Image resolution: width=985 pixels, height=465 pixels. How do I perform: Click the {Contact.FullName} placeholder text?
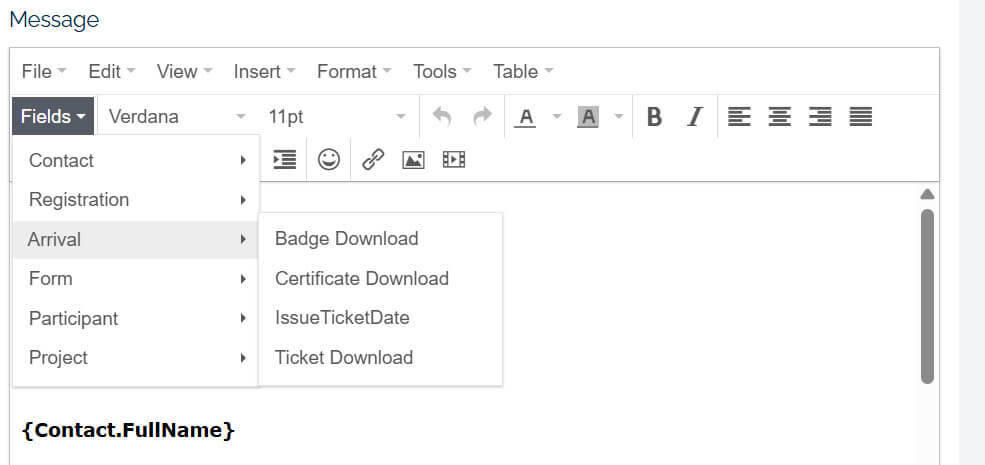pyautogui.click(x=128, y=430)
